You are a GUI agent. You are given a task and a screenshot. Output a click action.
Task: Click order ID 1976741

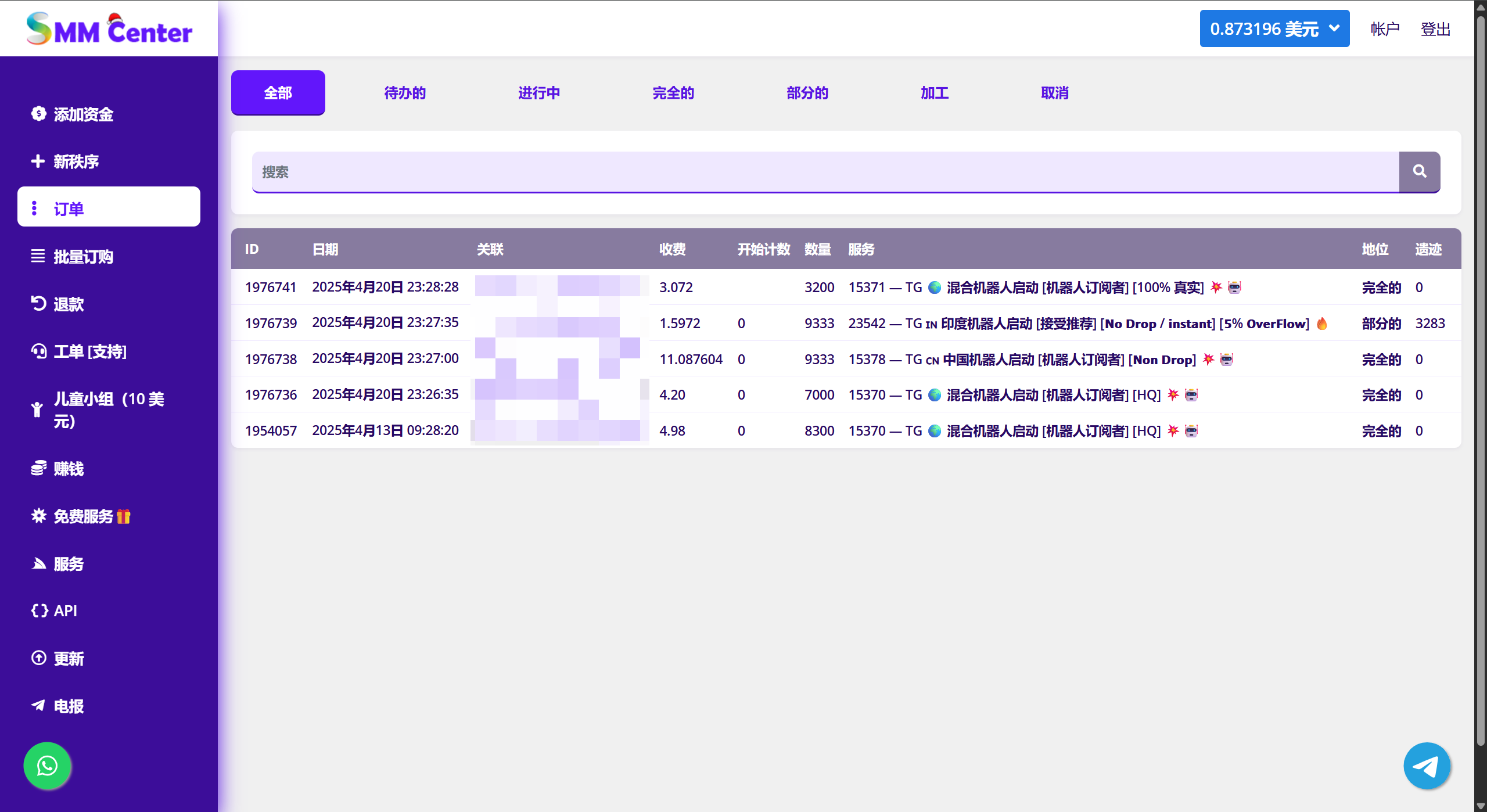tap(271, 287)
